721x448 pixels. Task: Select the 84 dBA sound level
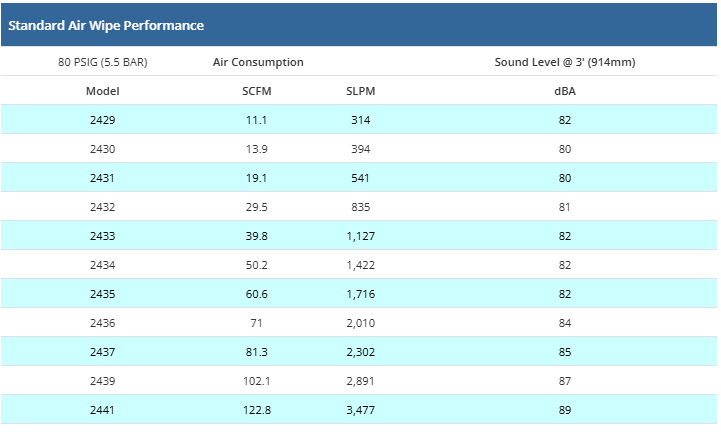tap(565, 323)
